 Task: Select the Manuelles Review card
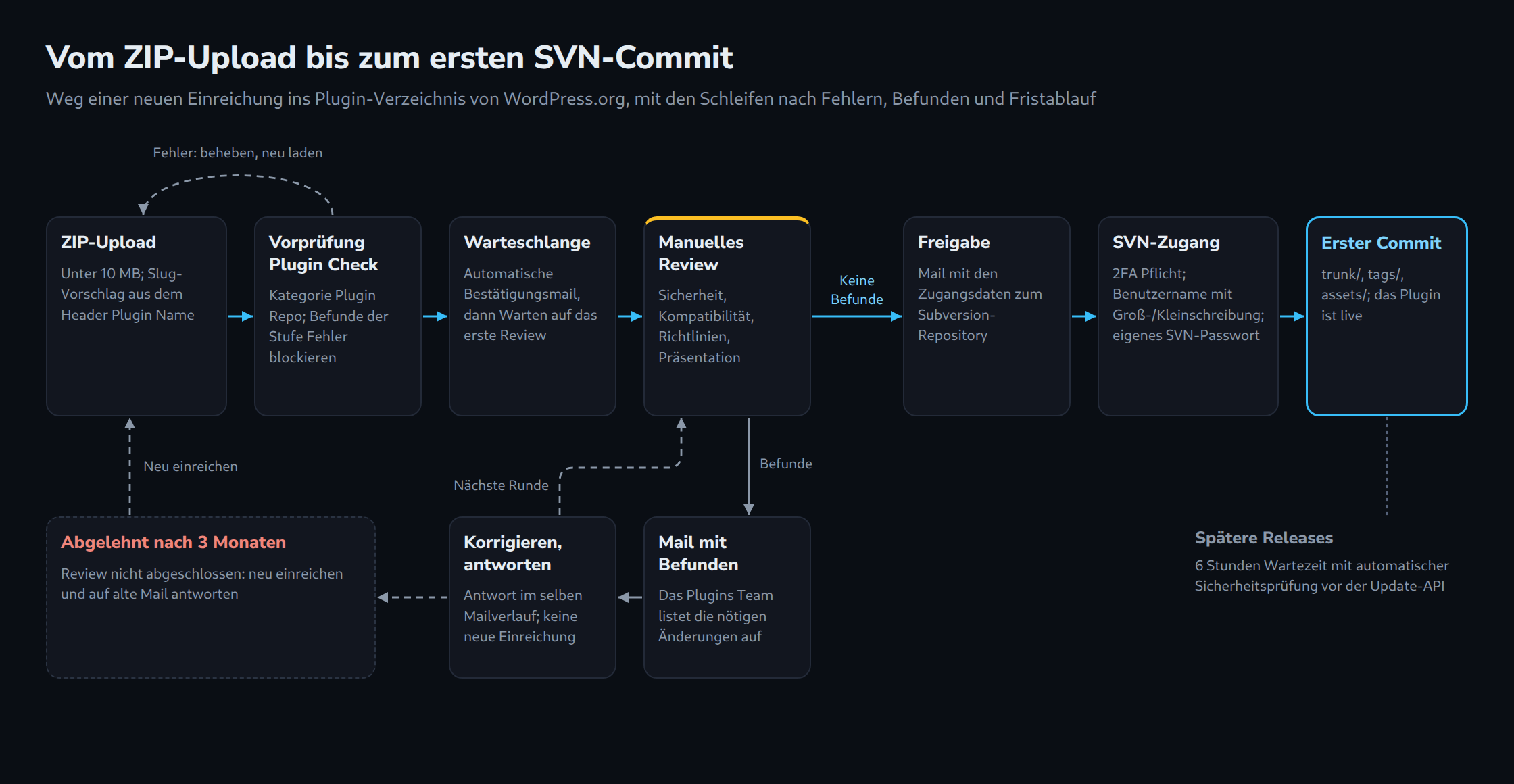coord(727,316)
